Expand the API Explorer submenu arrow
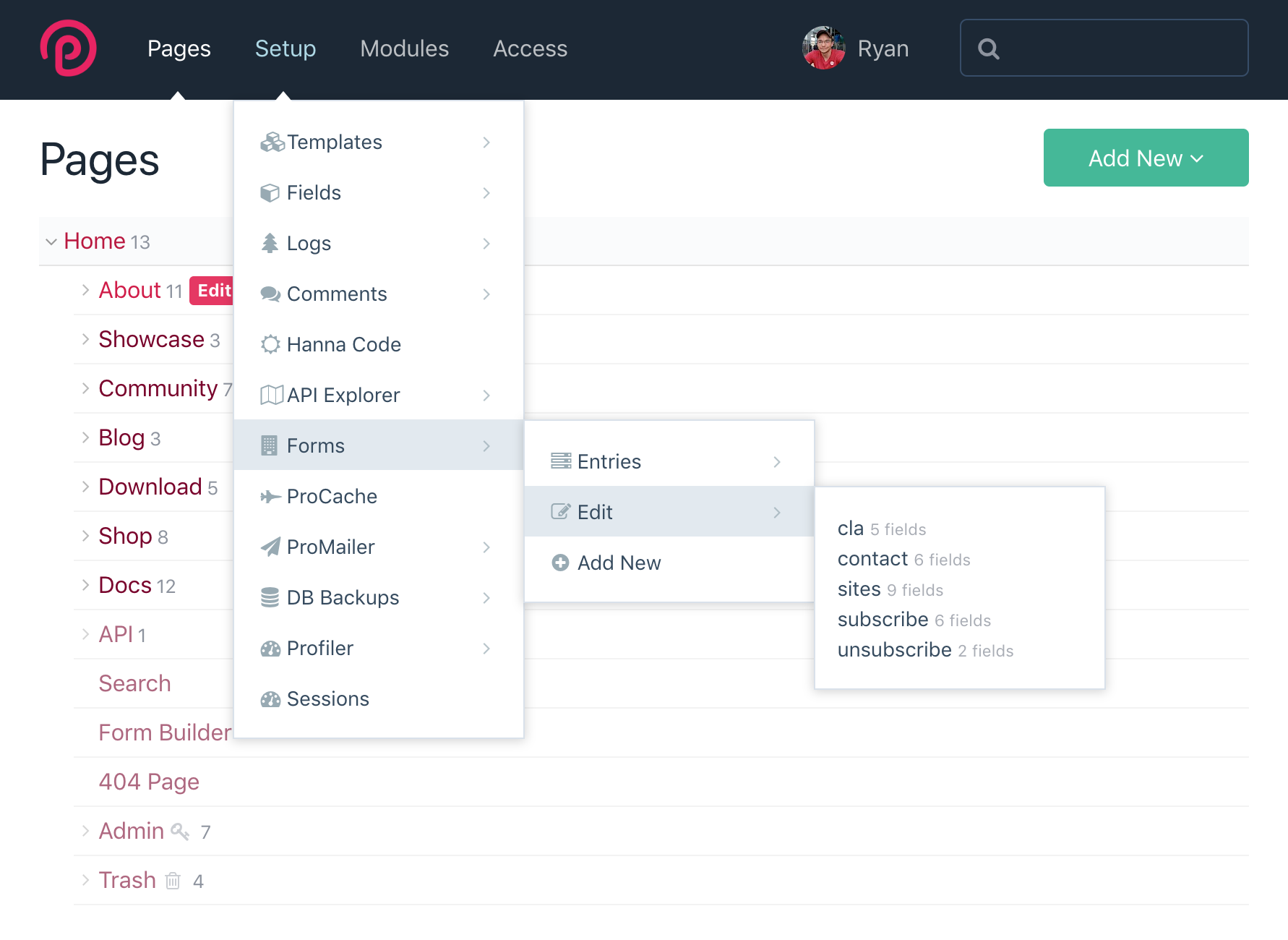The width and height of the screenshot is (1288, 940). pos(486,396)
